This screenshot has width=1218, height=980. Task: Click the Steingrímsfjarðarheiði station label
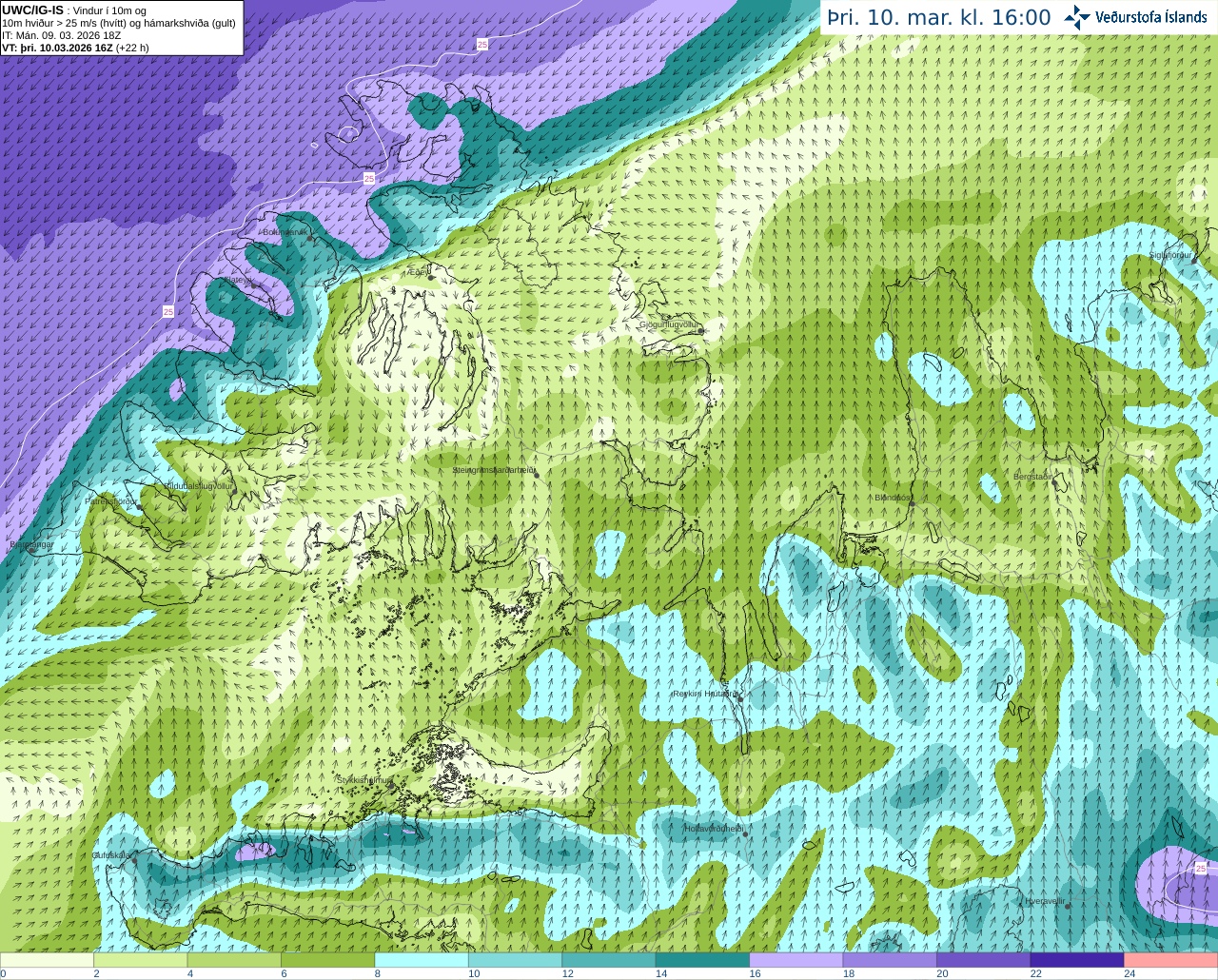[493, 470]
